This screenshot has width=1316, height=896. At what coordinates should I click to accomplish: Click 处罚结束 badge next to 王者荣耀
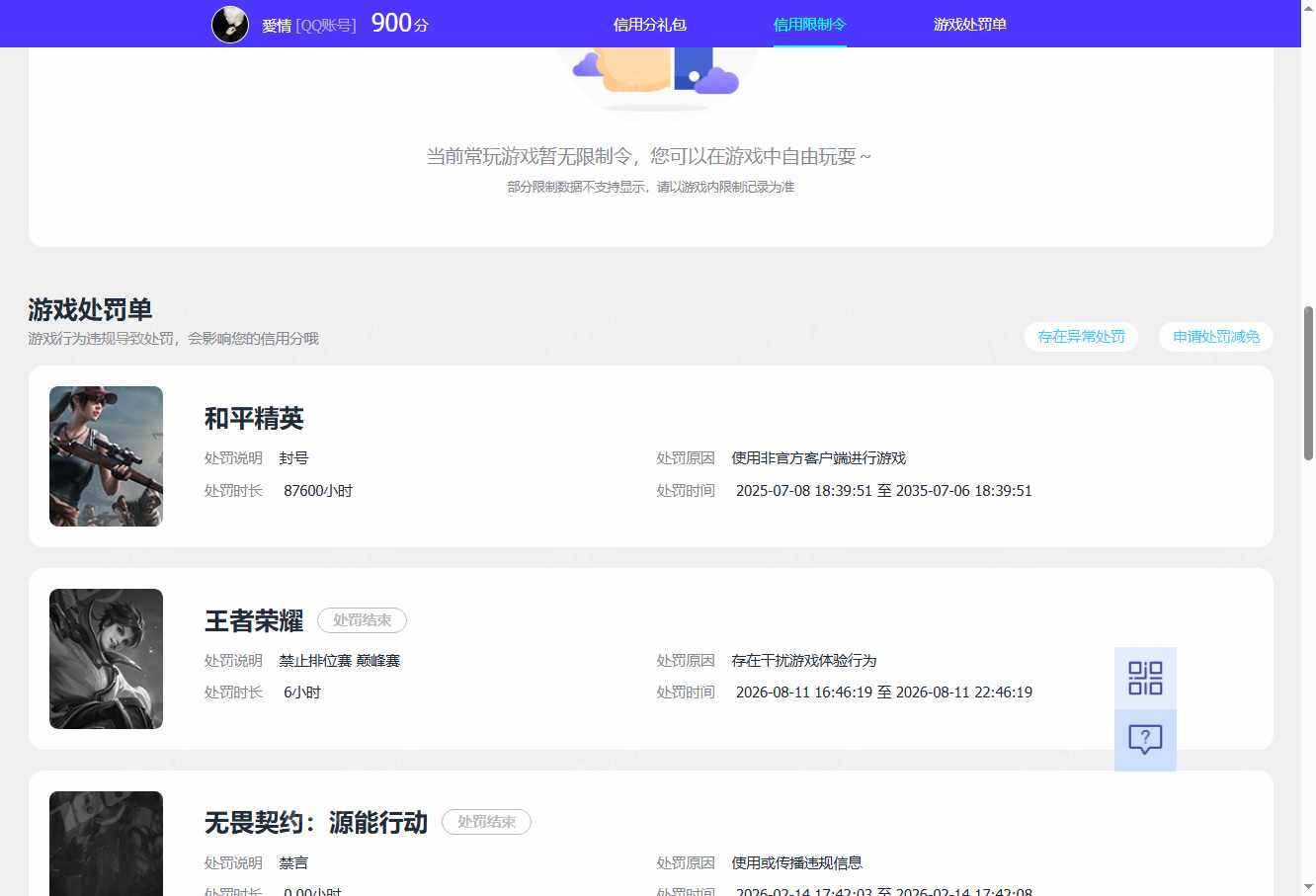click(x=362, y=620)
